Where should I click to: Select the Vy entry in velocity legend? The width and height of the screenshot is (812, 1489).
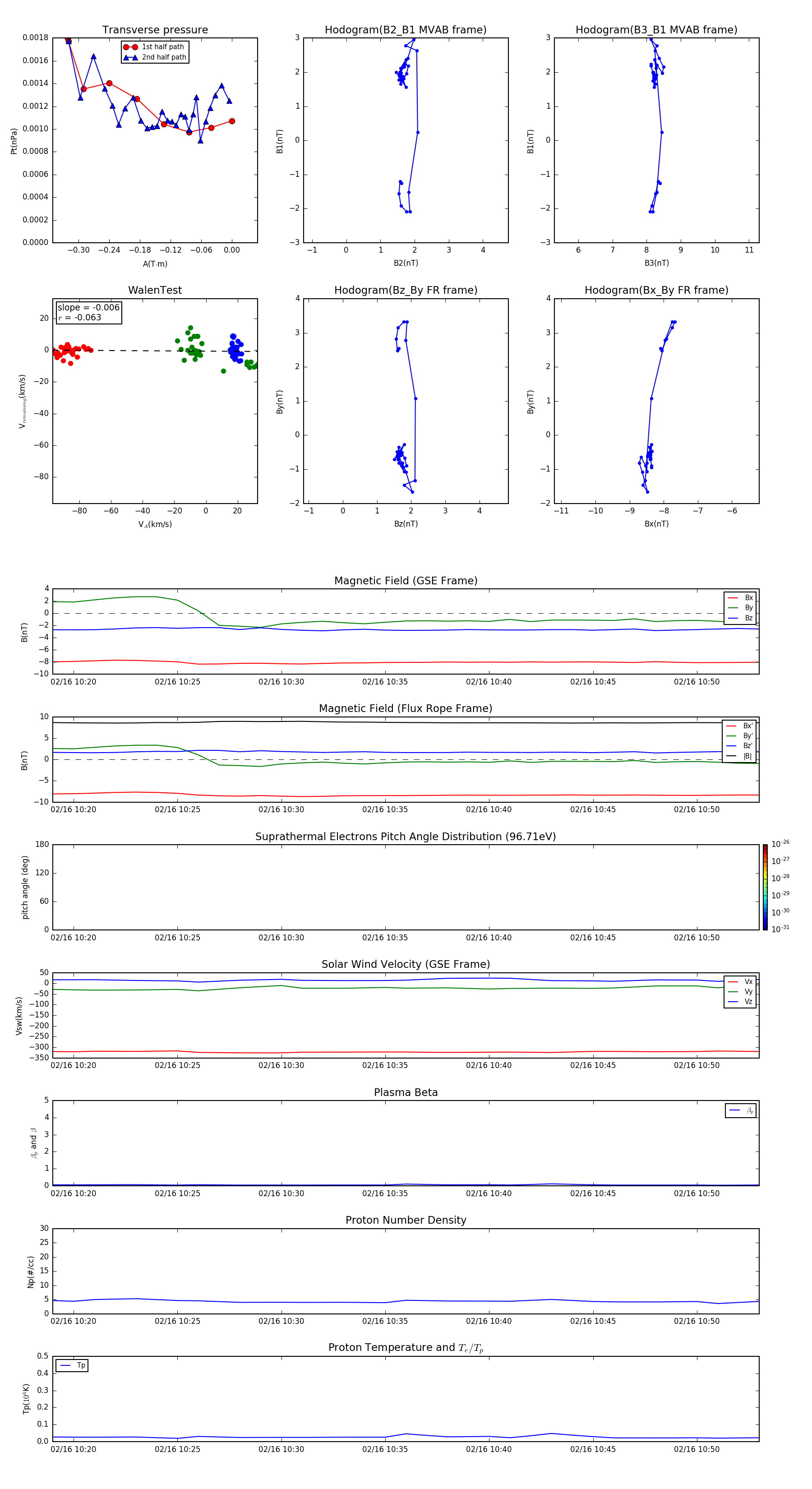click(740, 992)
